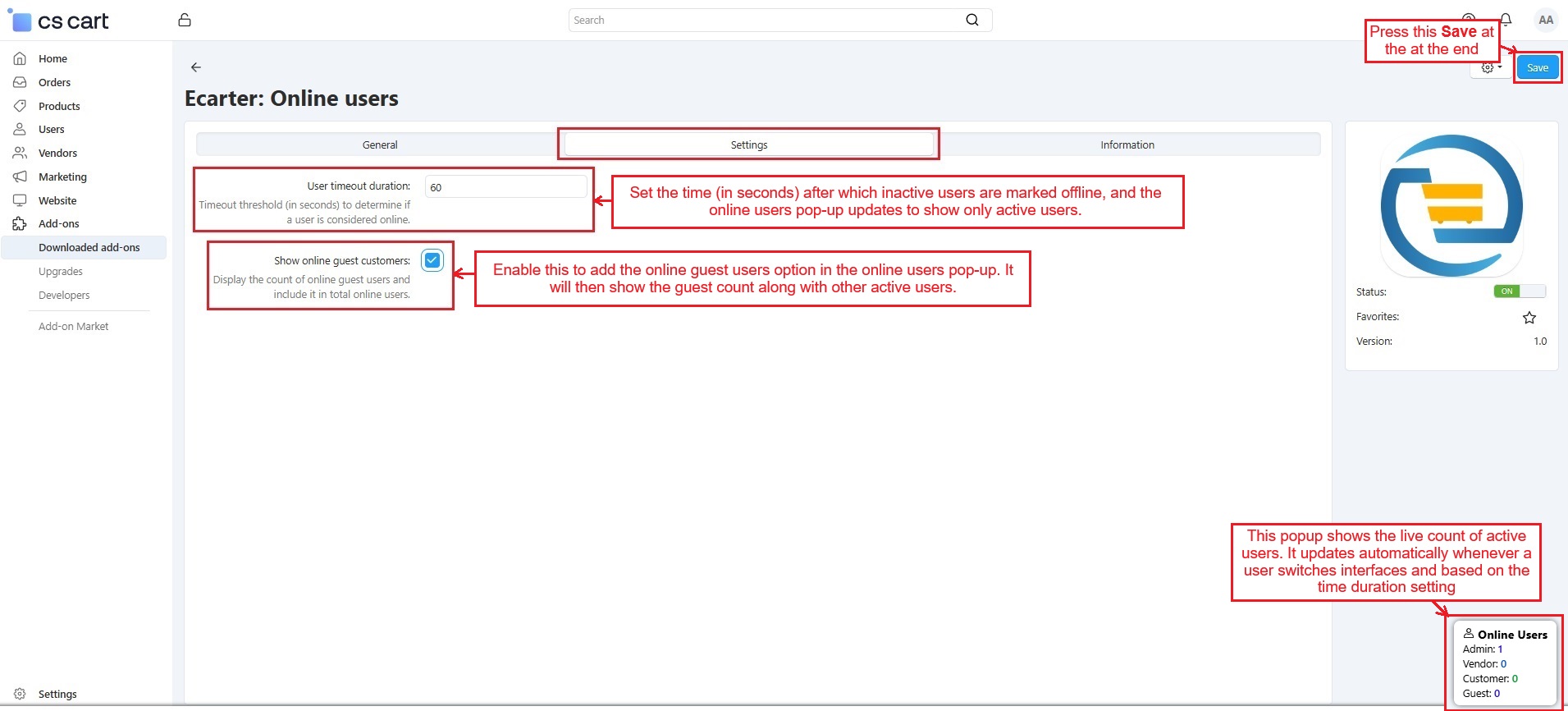Image resolution: width=1568 pixels, height=711 pixels.
Task: Collapse the Add-ons sidebar section
Action: (x=59, y=223)
